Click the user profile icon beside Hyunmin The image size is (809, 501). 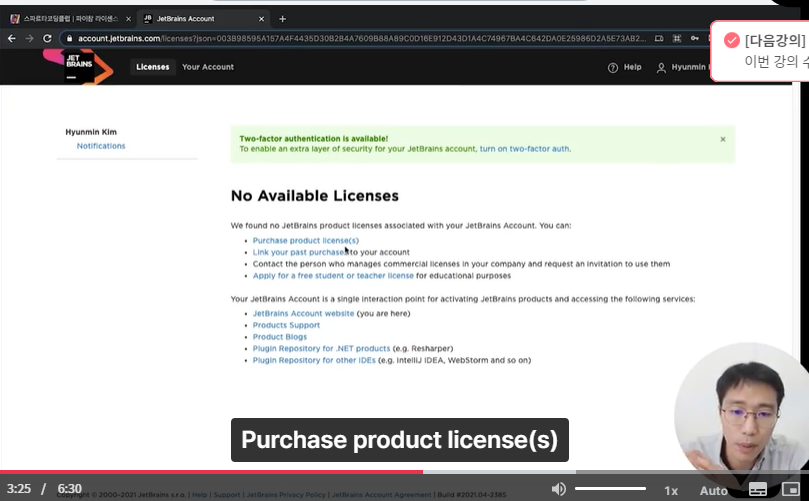point(661,68)
